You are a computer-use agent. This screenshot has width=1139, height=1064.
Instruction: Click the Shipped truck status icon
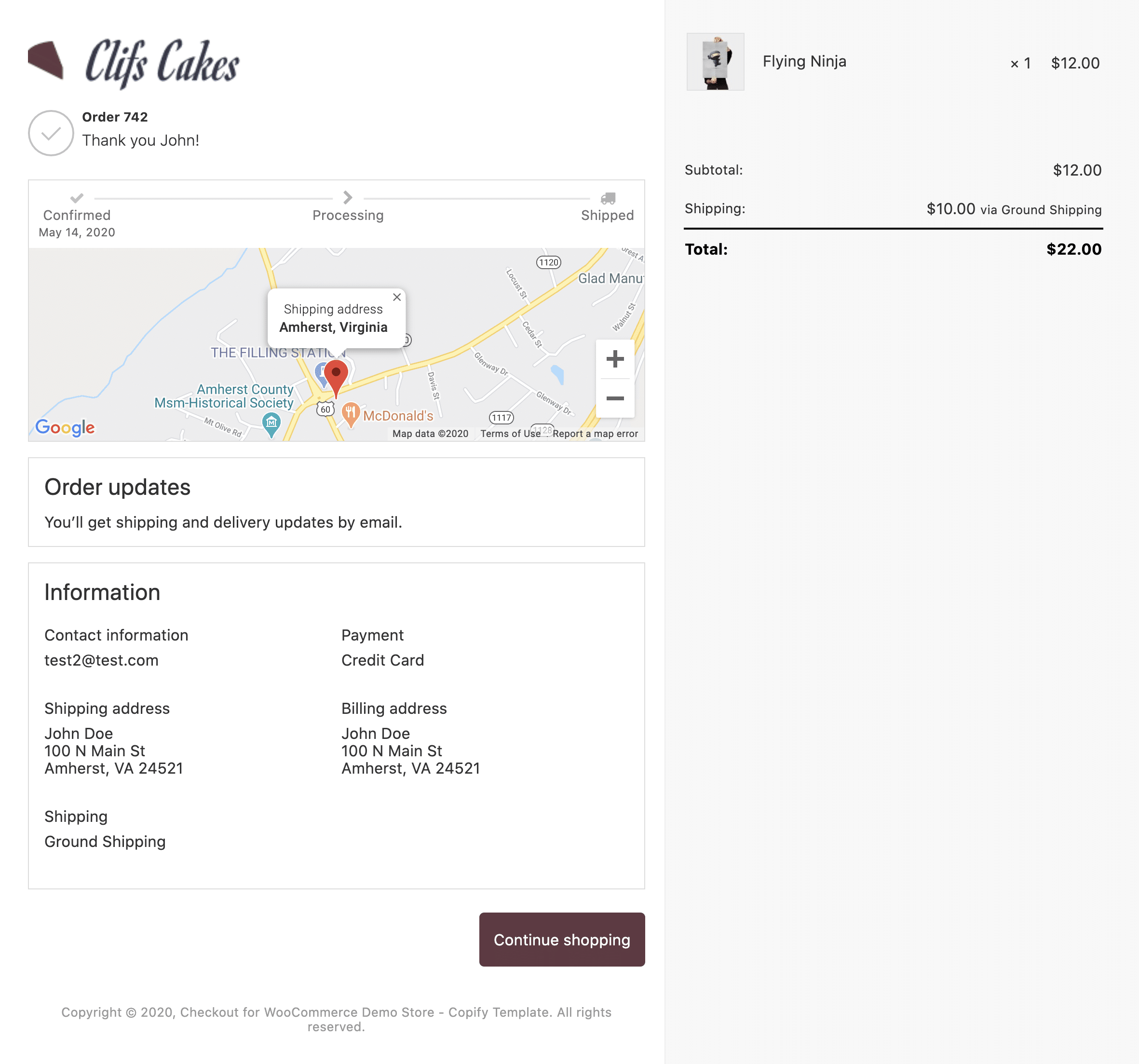607,198
